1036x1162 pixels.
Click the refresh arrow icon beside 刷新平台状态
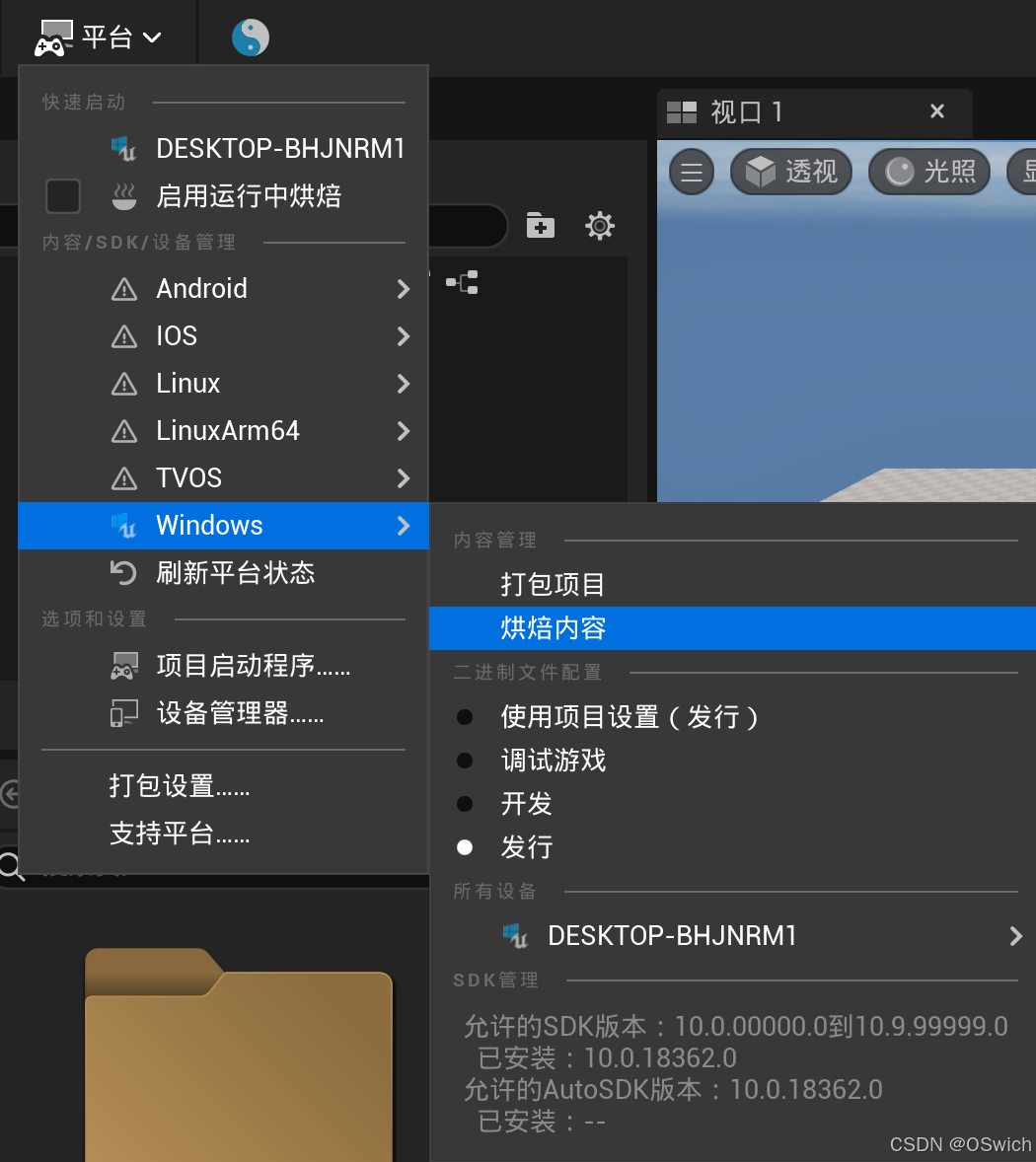coord(123,573)
